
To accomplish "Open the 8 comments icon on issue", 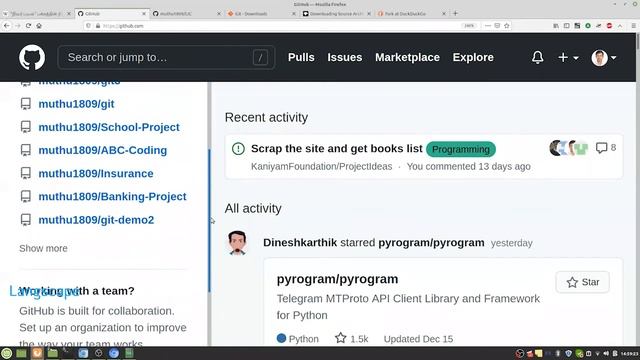I will (x=606, y=148).
